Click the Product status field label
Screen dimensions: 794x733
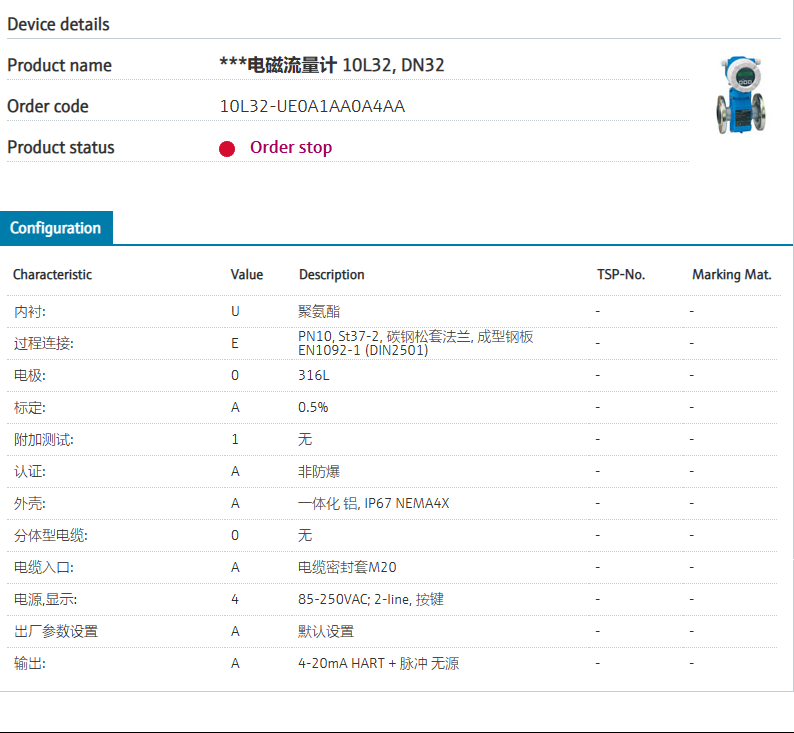(61, 147)
